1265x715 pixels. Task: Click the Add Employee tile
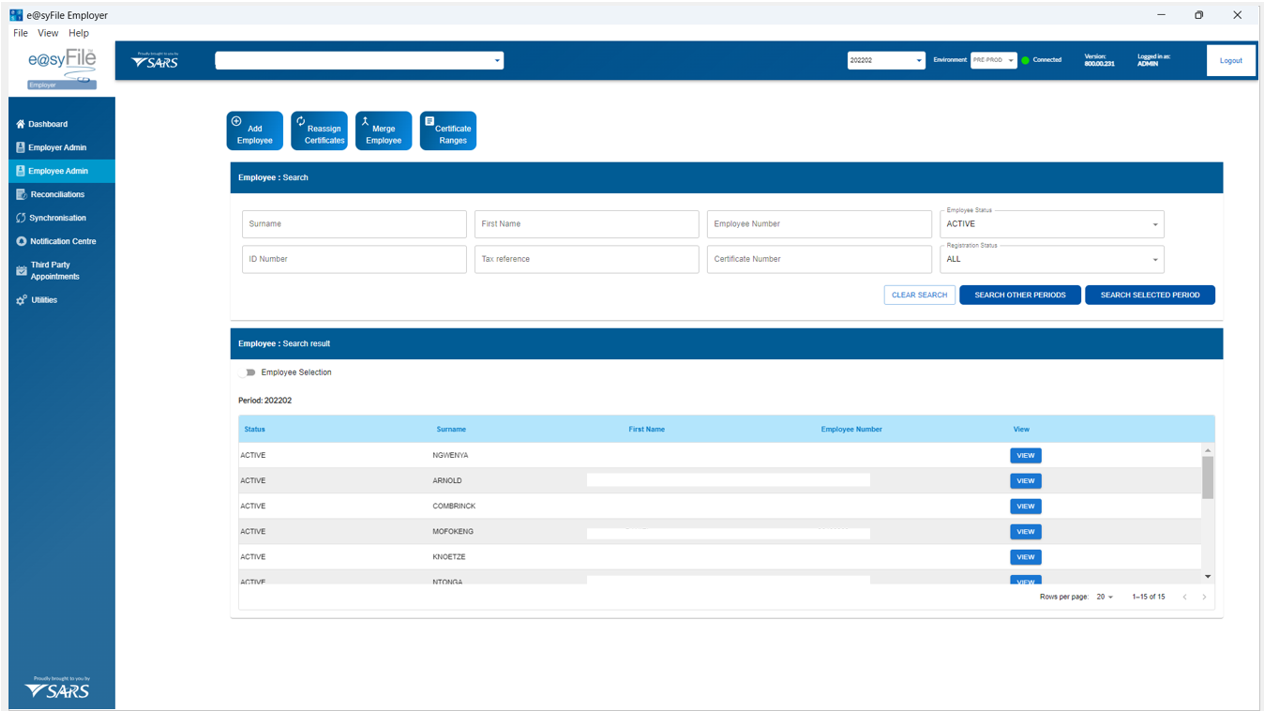pyautogui.click(x=255, y=131)
